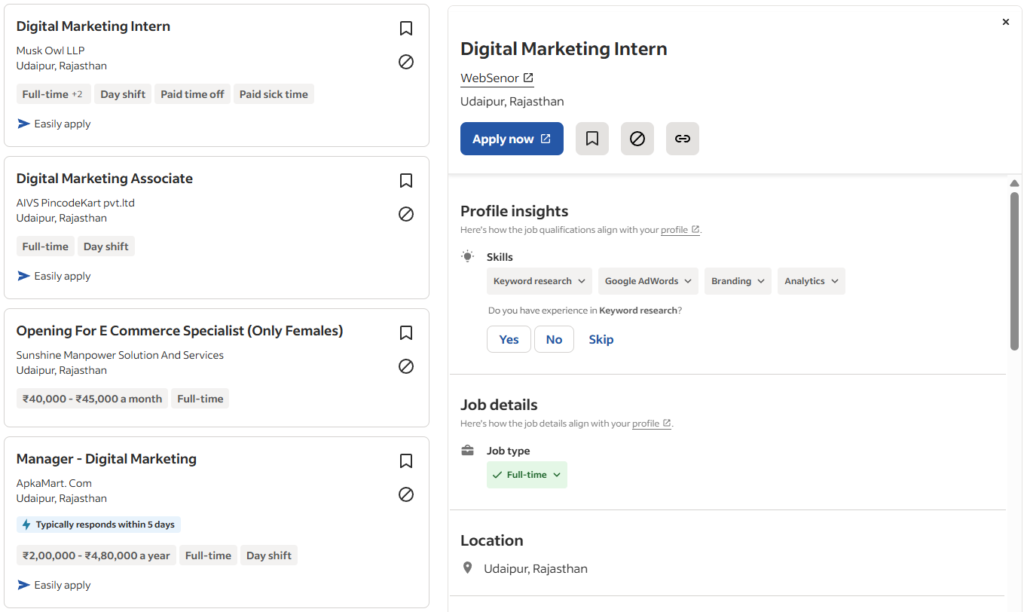This screenshot has height=612, width=1024.
Task: Hide the Sunshine Manpower job listing
Action: 406,366
